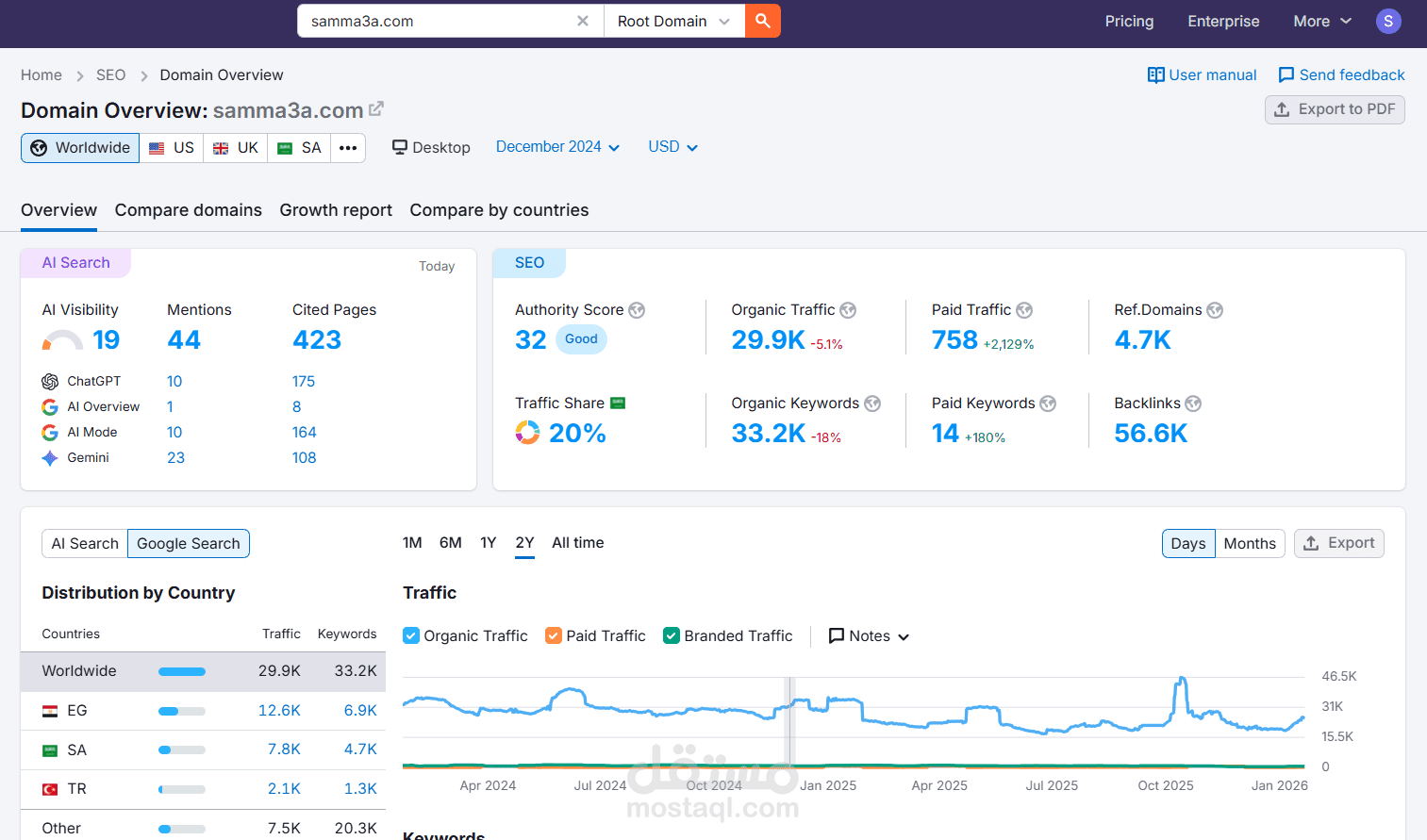Select the UK database
Image resolution: width=1427 pixels, height=840 pixels.
(235, 148)
